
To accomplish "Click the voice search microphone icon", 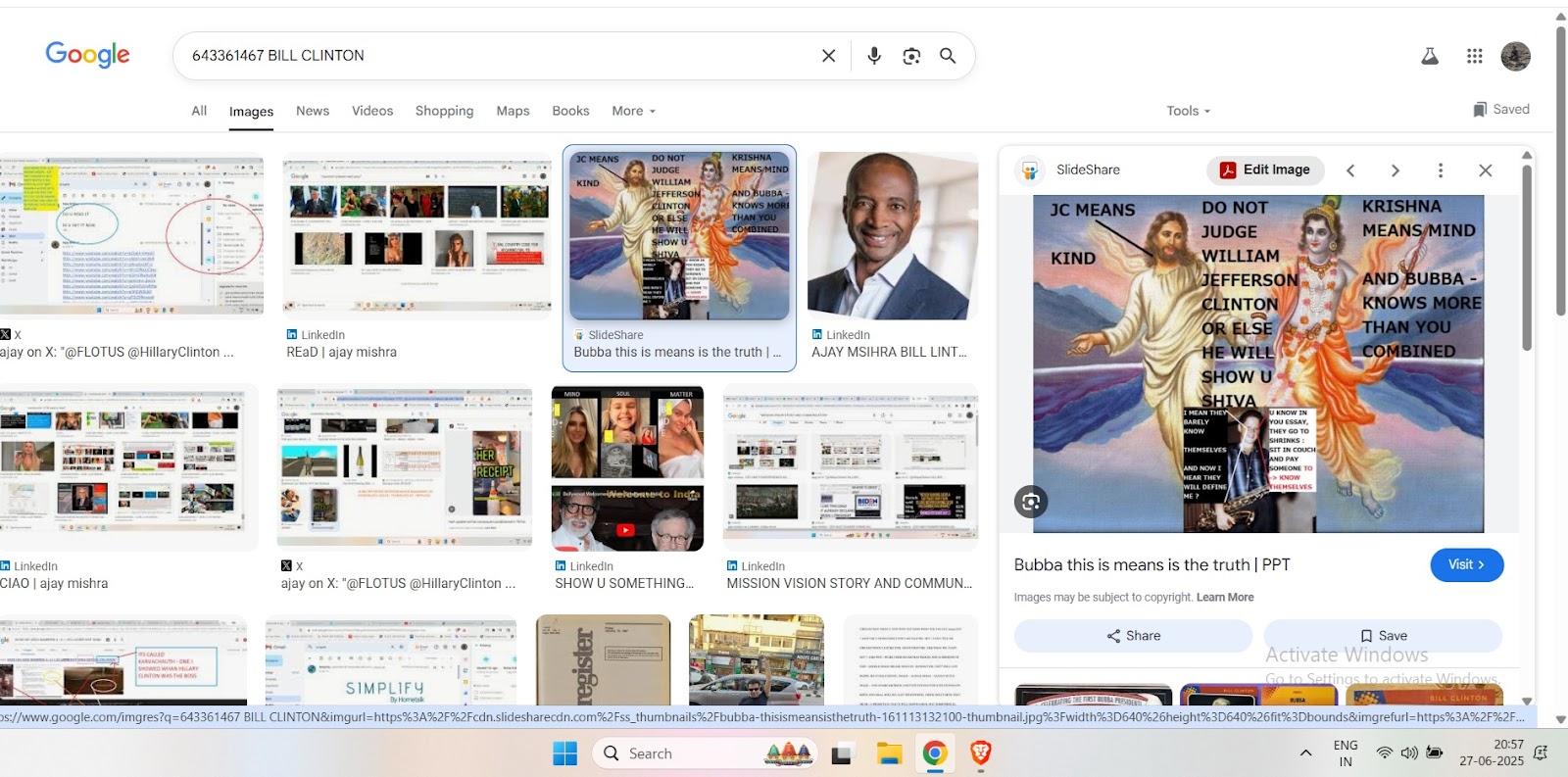I will [874, 56].
